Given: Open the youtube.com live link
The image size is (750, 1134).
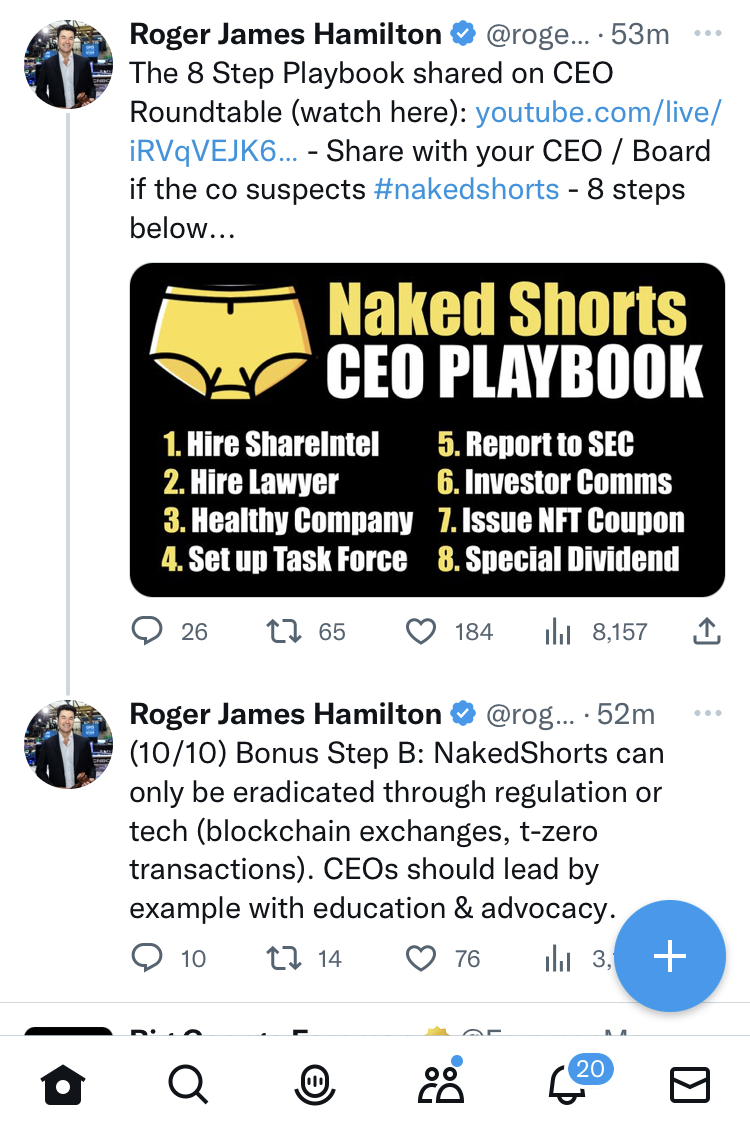Looking at the screenshot, I should tap(597, 112).
